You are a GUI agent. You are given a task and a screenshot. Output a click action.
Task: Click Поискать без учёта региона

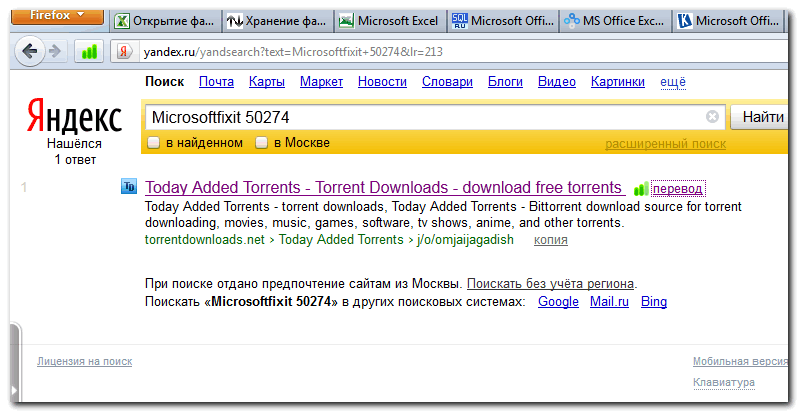[x=550, y=283]
